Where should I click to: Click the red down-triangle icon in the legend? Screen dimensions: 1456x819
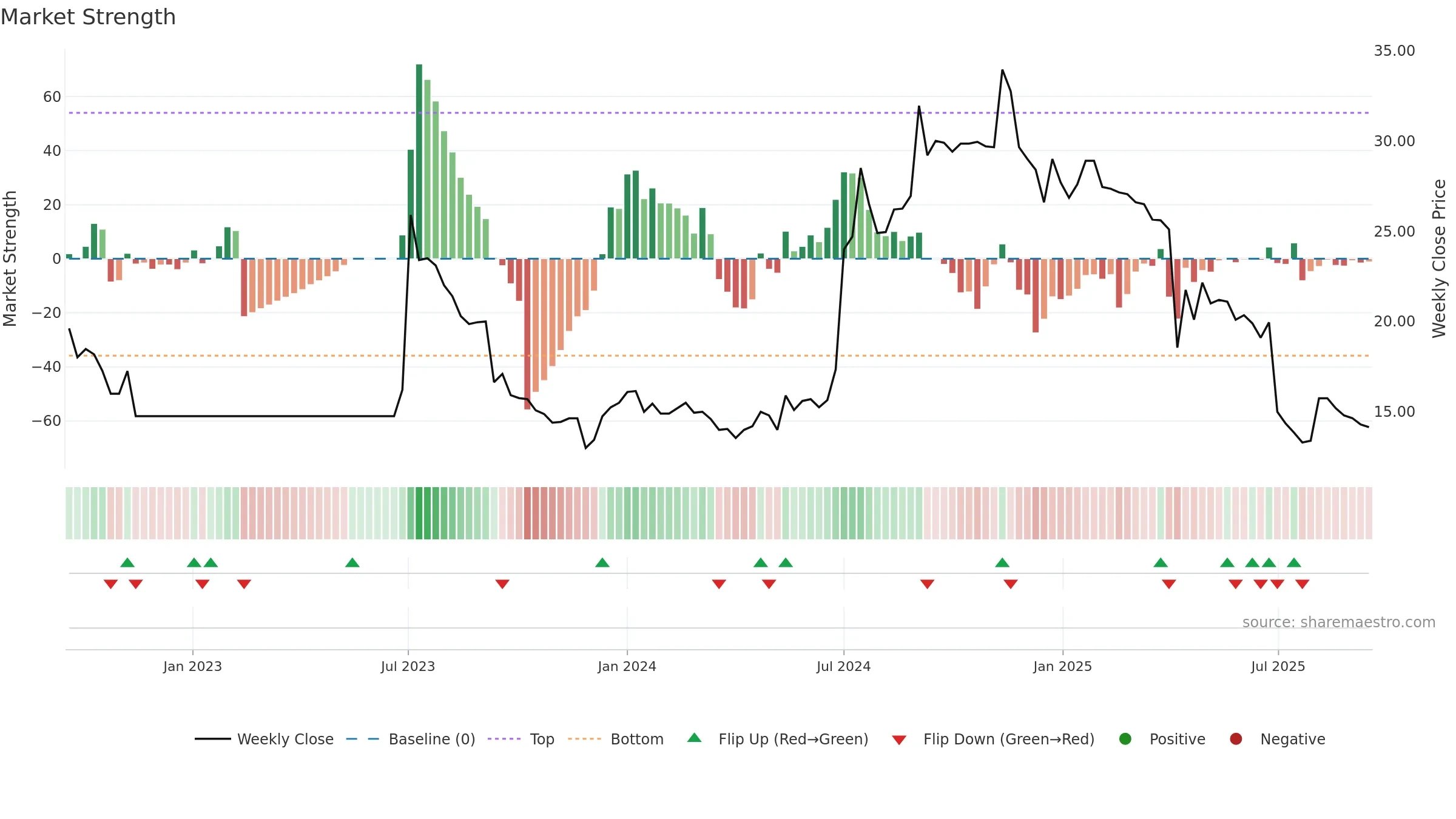899,740
